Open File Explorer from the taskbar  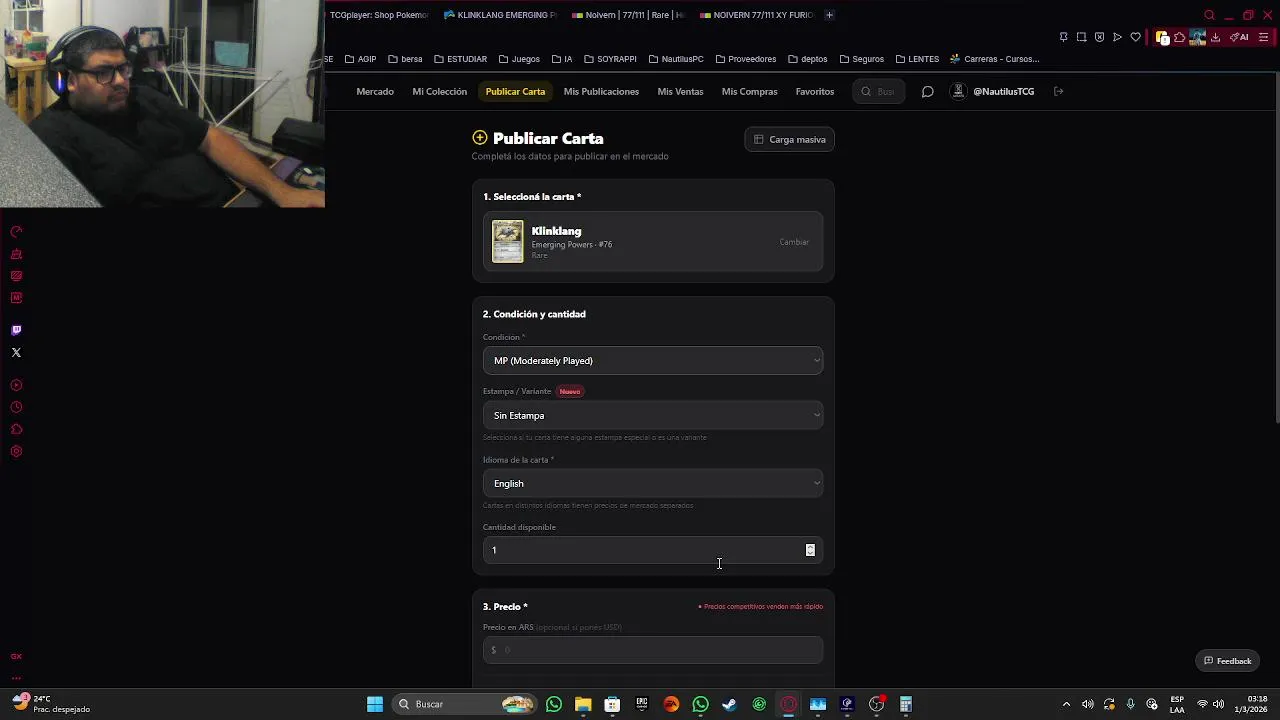pos(583,704)
